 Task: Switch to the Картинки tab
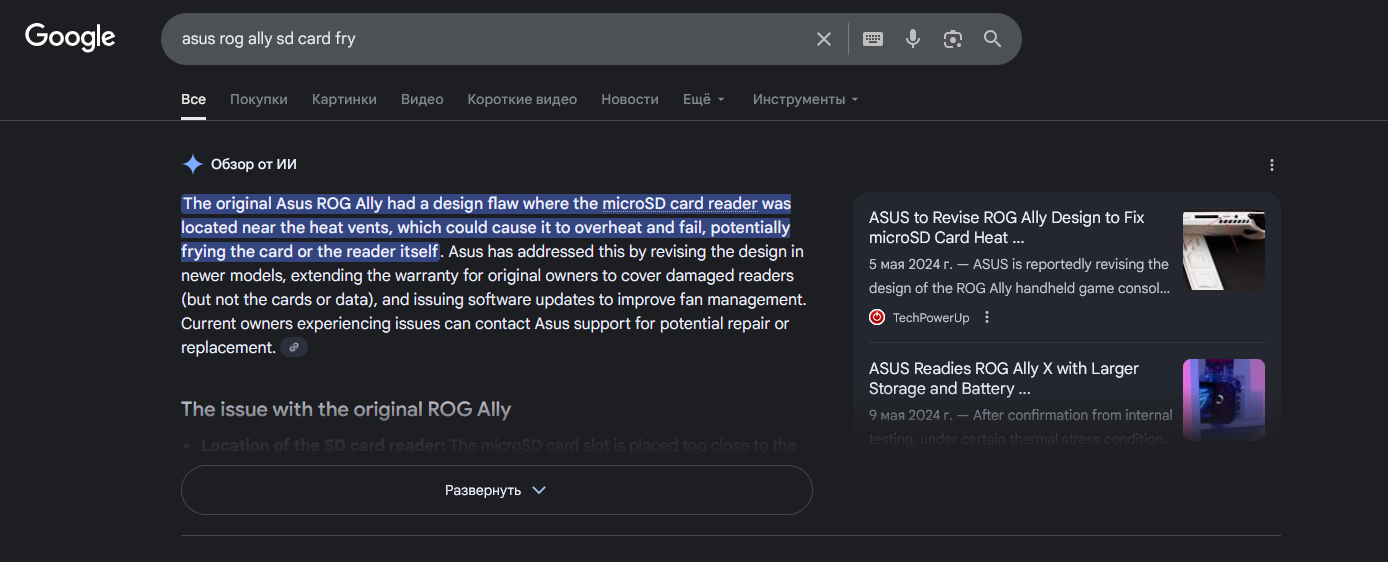pos(344,99)
